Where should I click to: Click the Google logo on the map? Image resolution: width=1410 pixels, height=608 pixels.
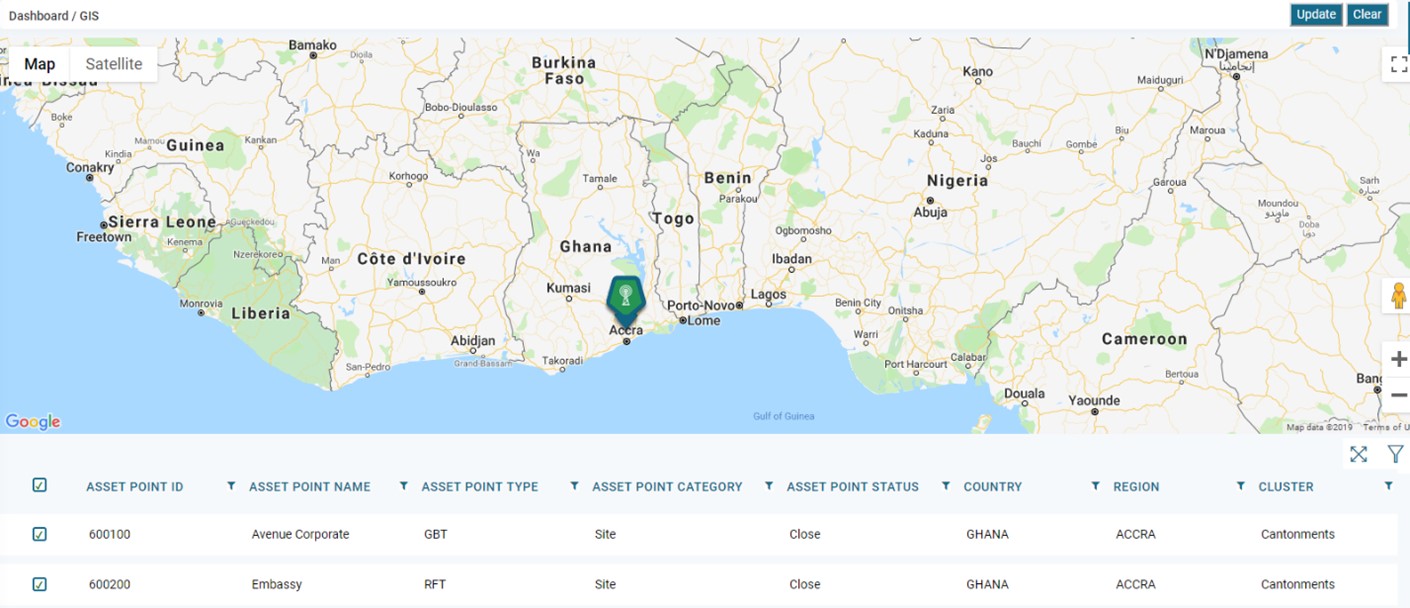(33, 422)
